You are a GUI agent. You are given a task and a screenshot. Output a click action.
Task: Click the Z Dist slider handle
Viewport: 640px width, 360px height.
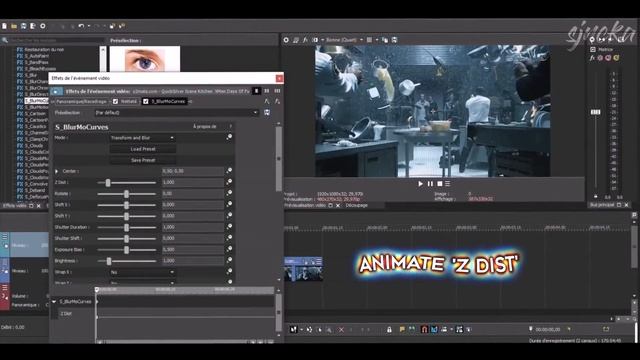[x=108, y=182]
